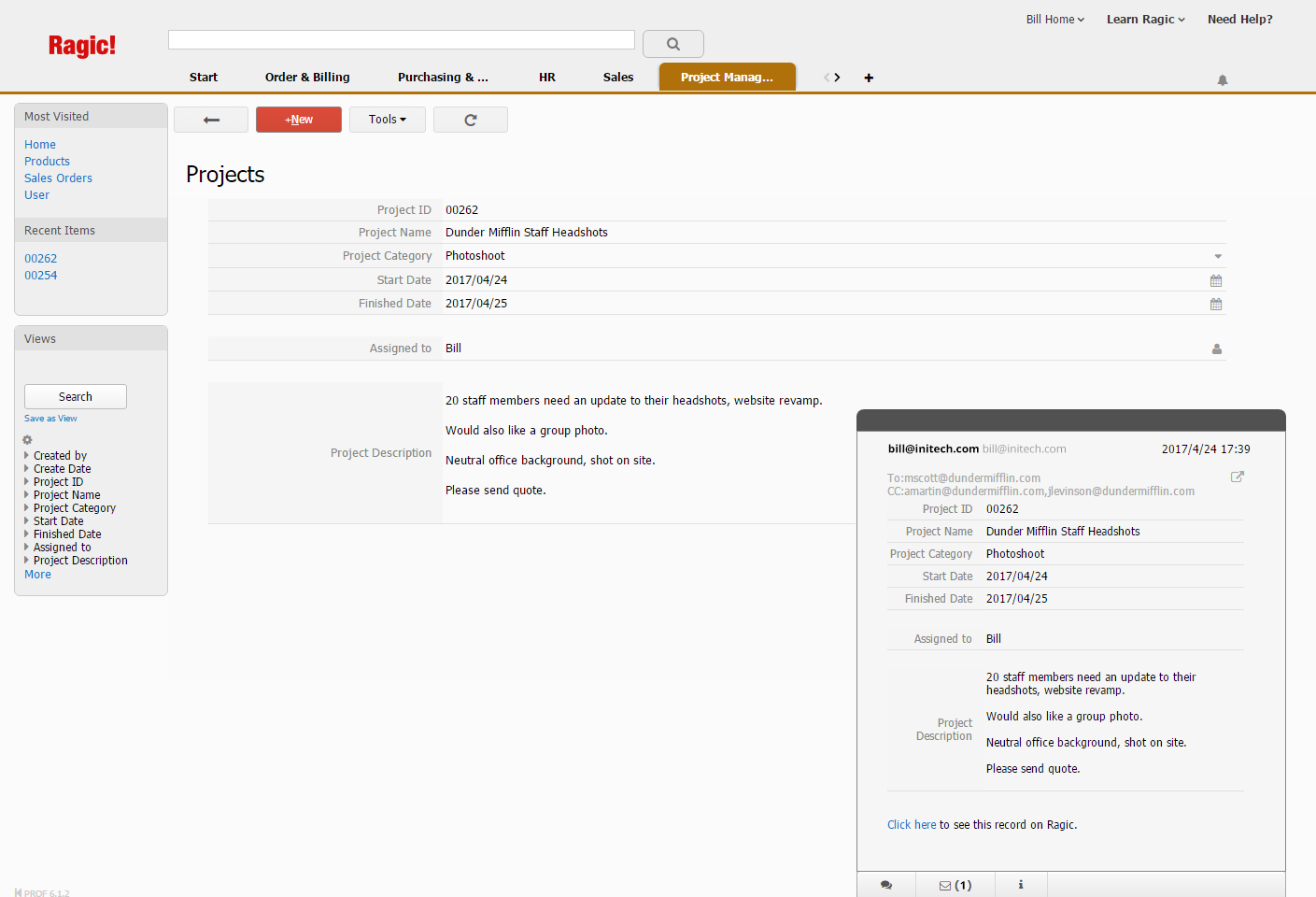1316x897 pixels.
Task: Edit the Project Name field value
Action: 834,233
